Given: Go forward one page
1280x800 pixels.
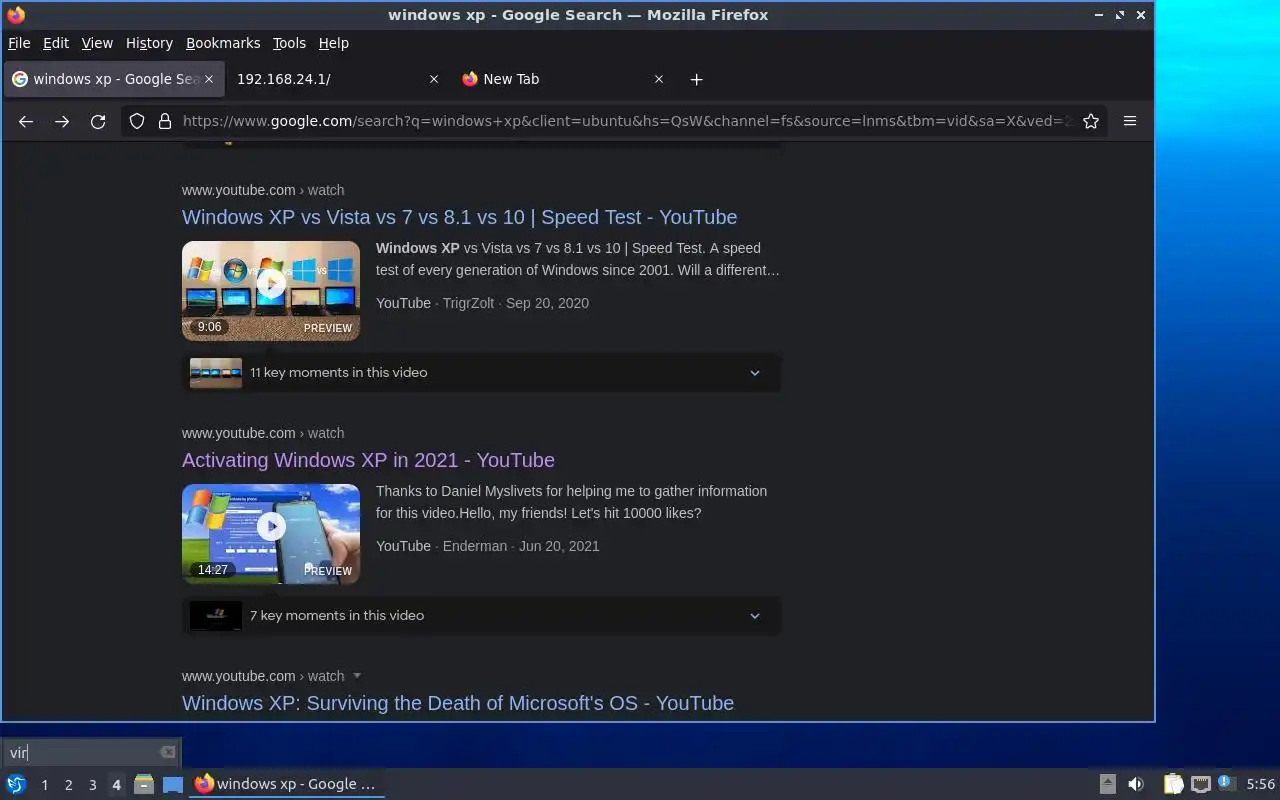Looking at the screenshot, I should tap(62, 121).
